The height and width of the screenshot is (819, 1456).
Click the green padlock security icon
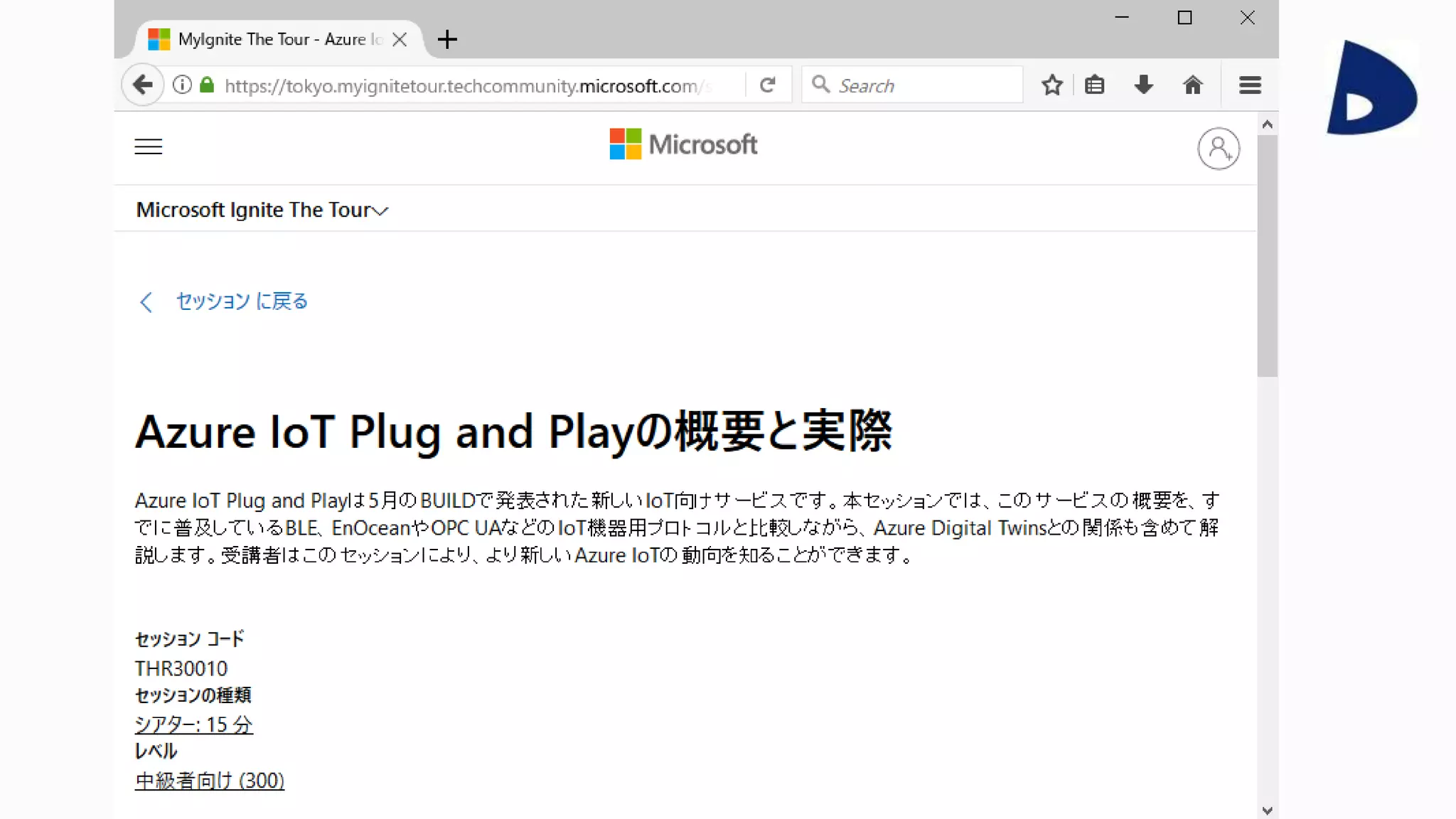click(x=207, y=85)
